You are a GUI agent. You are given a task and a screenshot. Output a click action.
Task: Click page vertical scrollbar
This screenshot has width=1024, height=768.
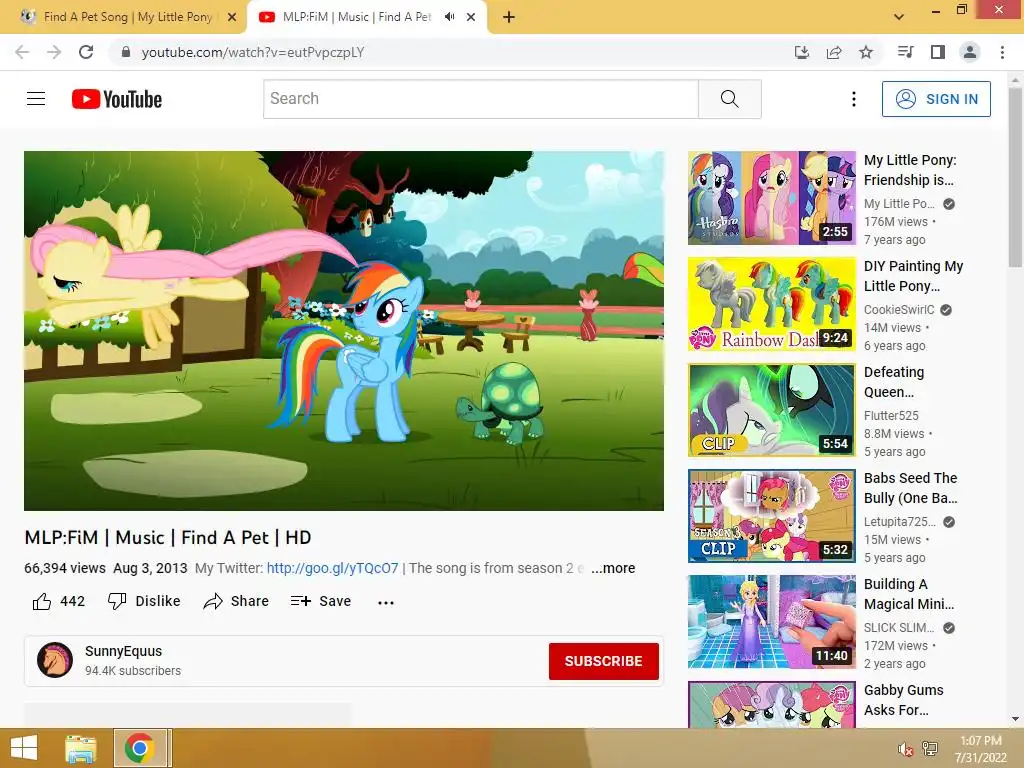point(1015,178)
